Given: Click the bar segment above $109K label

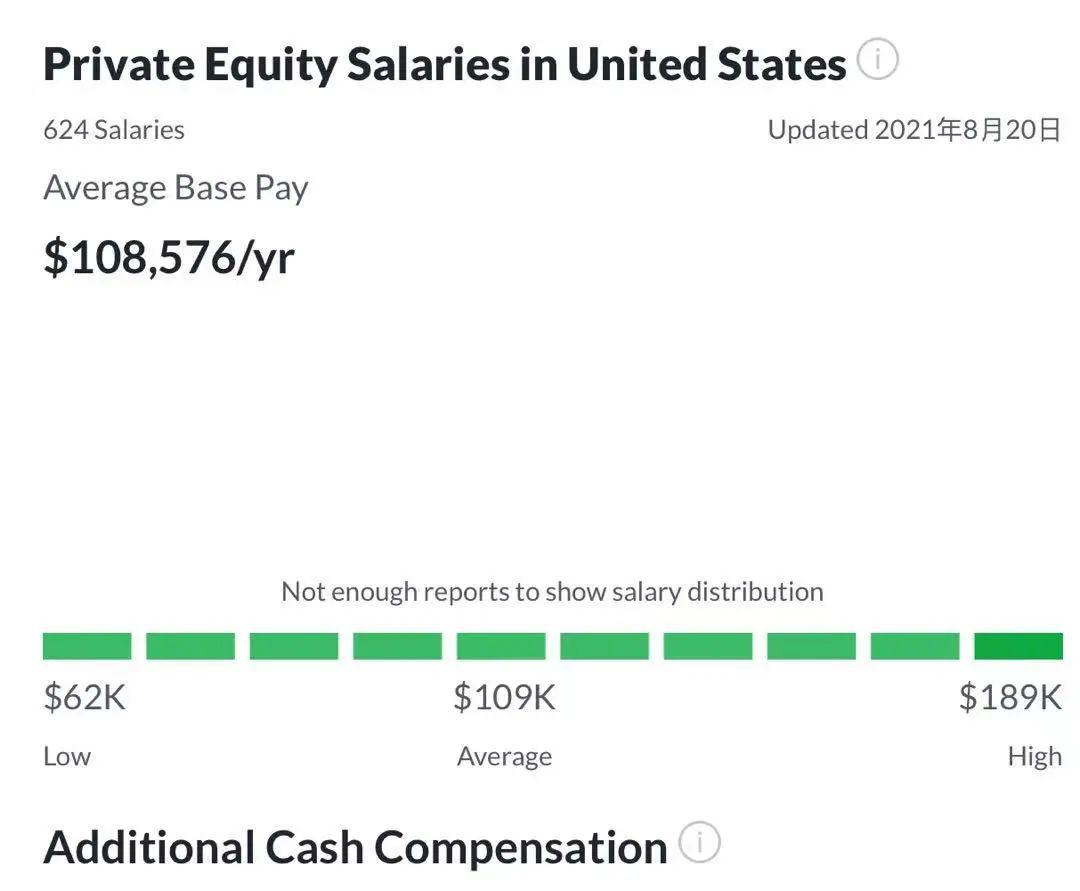Looking at the screenshot, I should 501,646.
